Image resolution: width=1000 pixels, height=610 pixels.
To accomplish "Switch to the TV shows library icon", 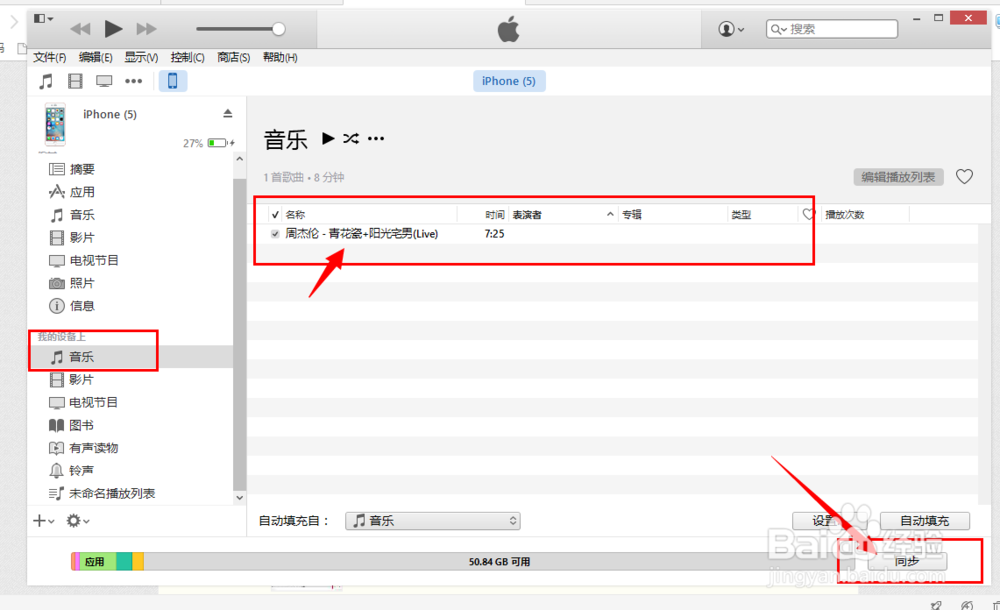I will [x=104, y=81].
